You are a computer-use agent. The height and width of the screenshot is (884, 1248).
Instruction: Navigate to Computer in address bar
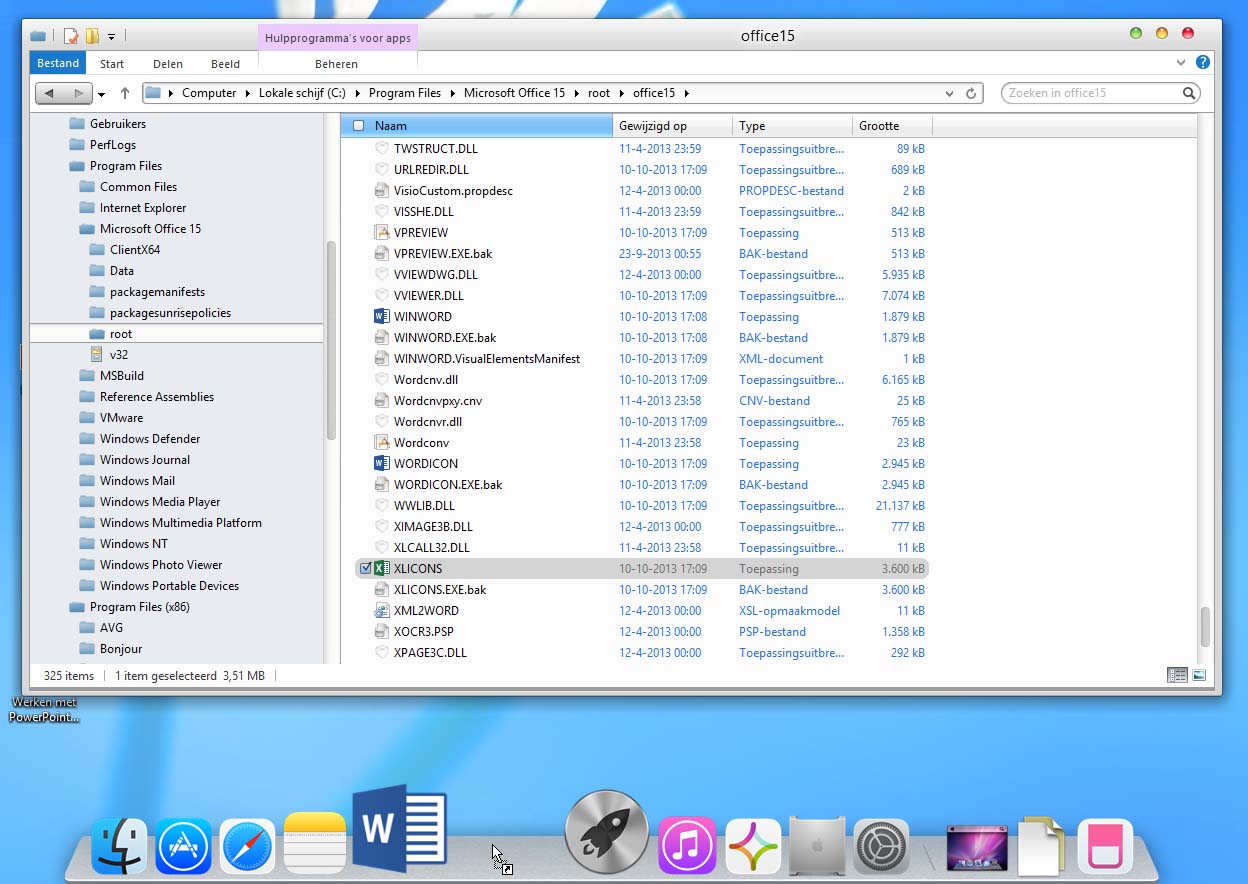209,93
